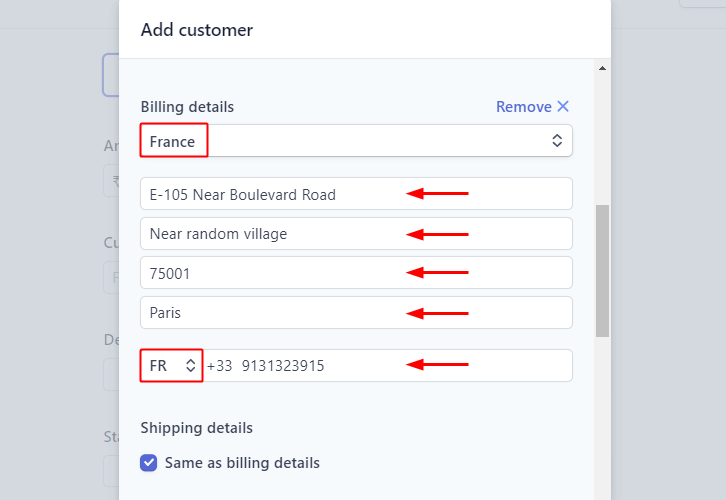Image resolution: width=726 pixels, height=500 pixels.
Task: Click into the Paris city field
Action: pos(356,312)
